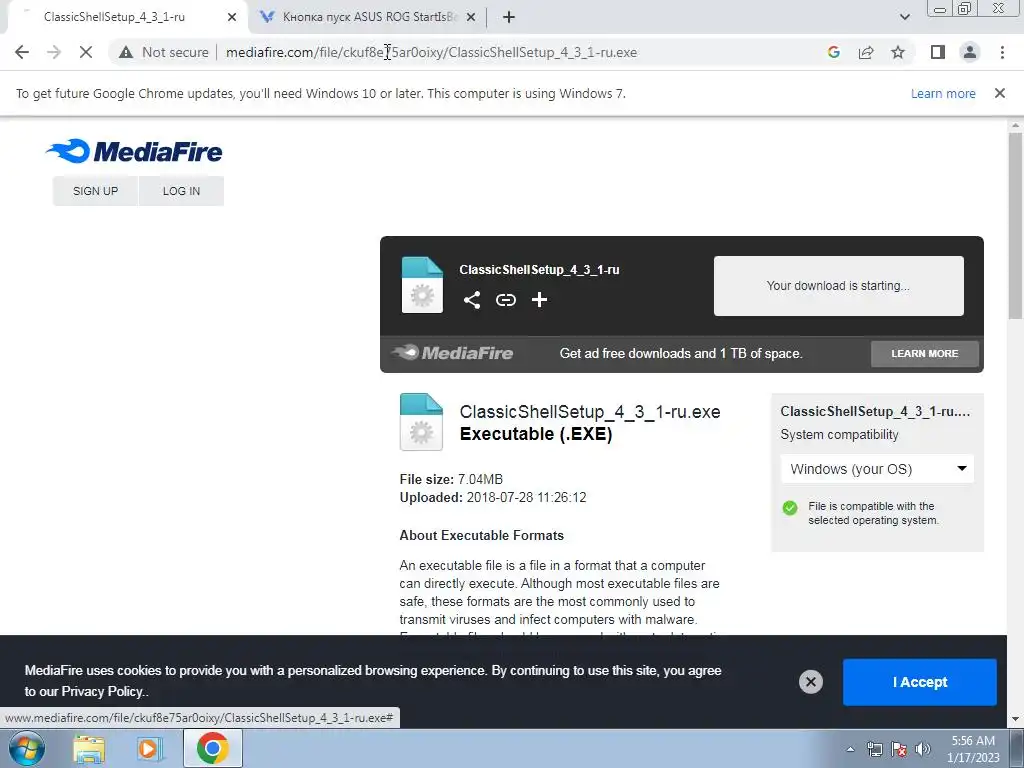
Task: Switch to the ASUS ROG StartIsBack tab
Action: pos(369,18)
